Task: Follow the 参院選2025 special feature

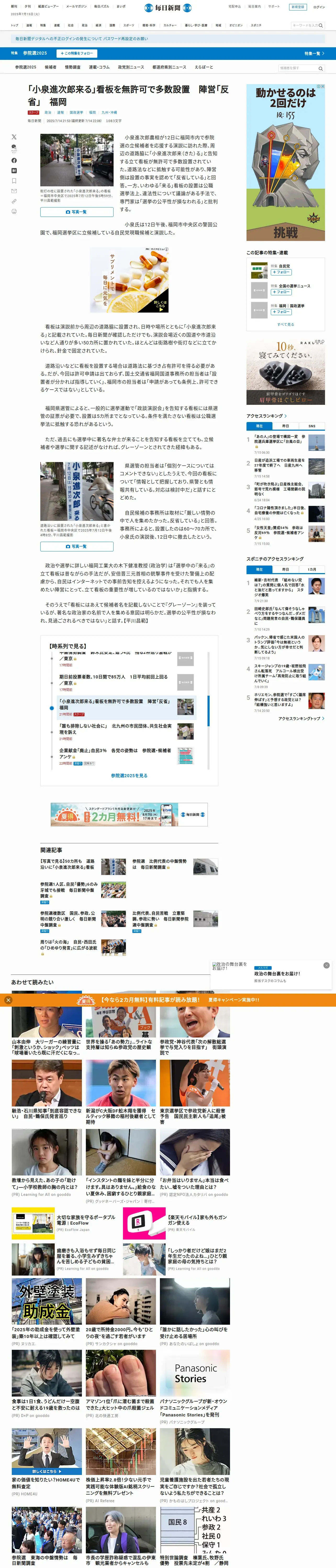Action: [x=77, y=54]
